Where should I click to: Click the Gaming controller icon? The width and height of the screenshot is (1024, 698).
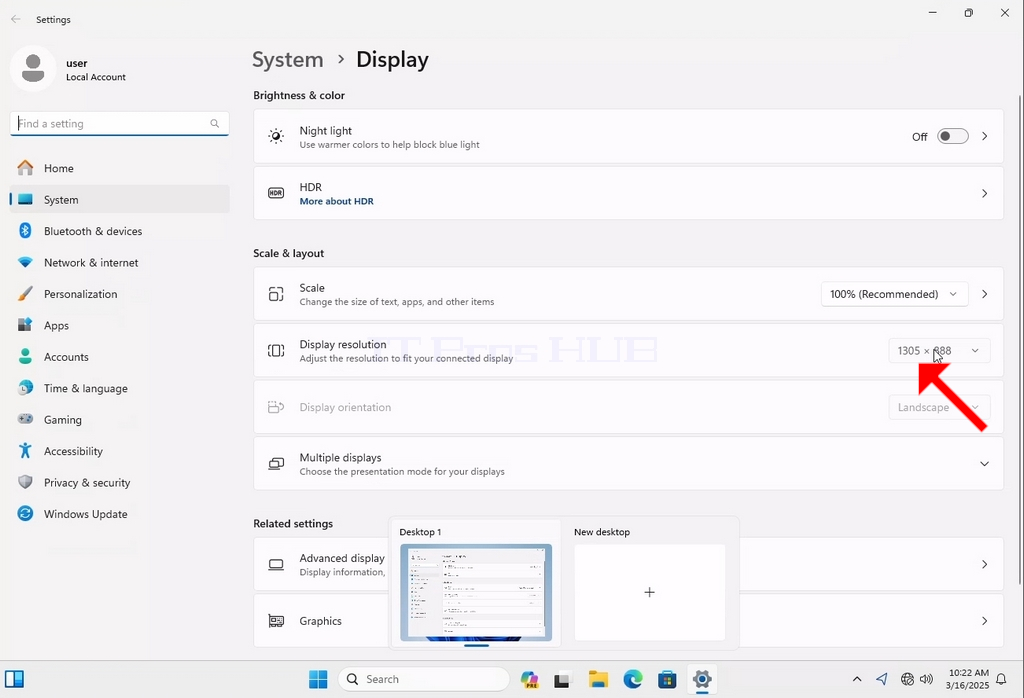coord(25,419)
